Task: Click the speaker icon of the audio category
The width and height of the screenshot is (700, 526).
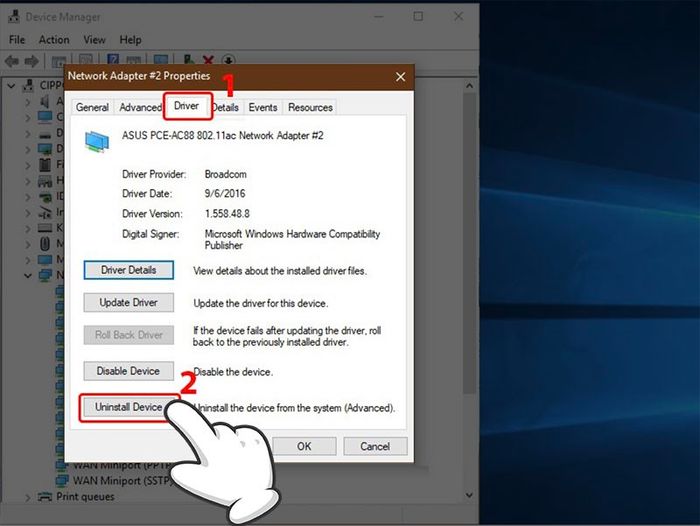Action: tap(45, 102)
